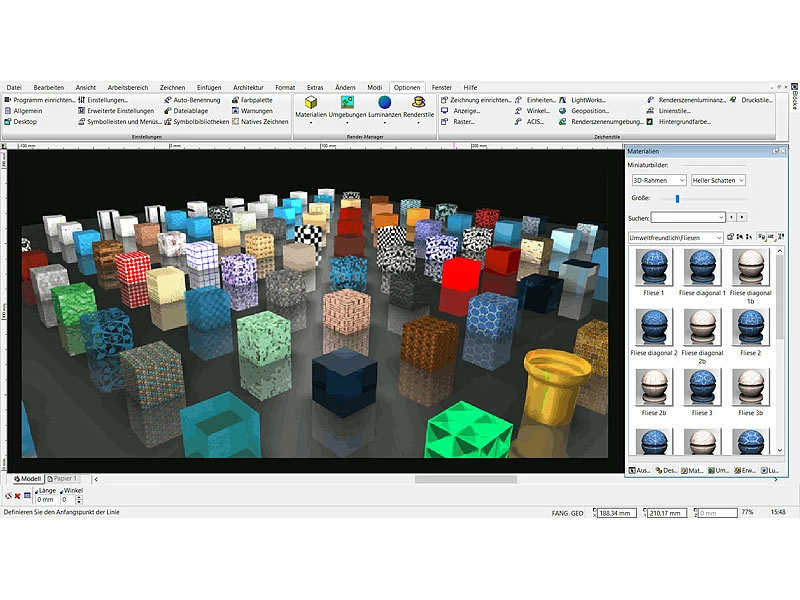The height and width of the screenshot is (600, 800).
Task: Toggle GEO mode in the status bar
Action: click(578, 513)
